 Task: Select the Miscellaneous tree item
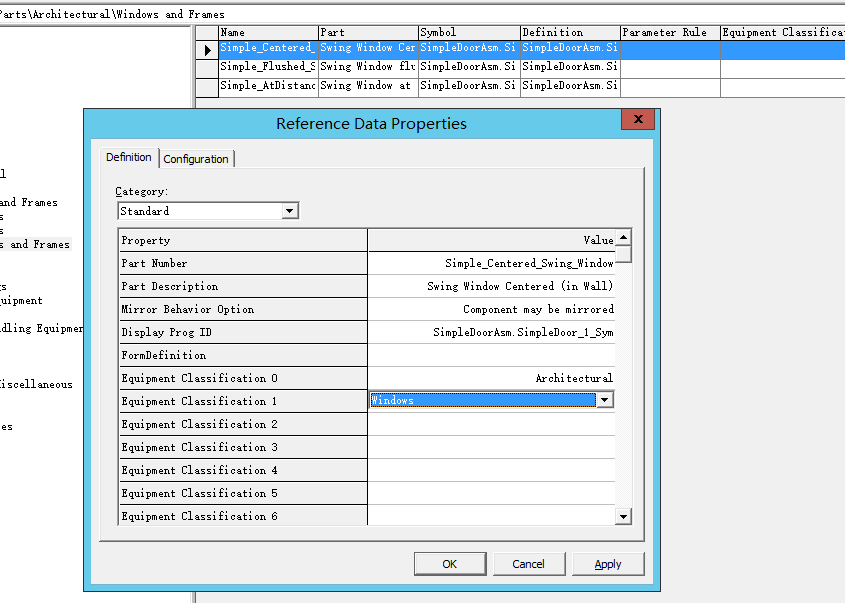tap(36, 384)
